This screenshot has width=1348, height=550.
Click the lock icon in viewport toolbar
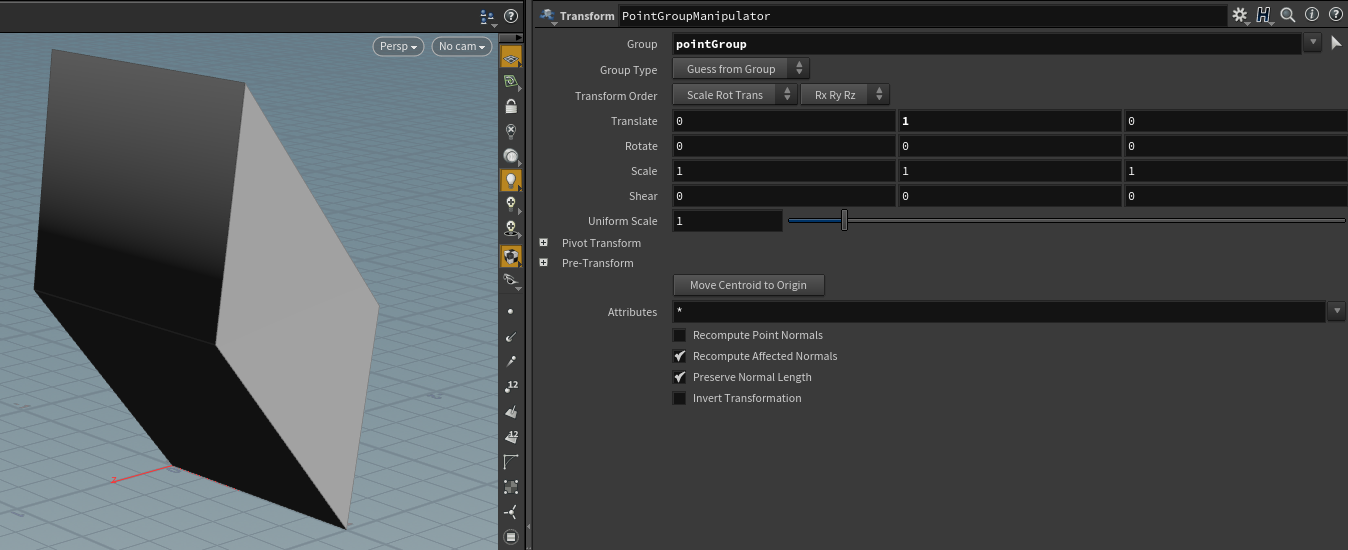(511, 106)
